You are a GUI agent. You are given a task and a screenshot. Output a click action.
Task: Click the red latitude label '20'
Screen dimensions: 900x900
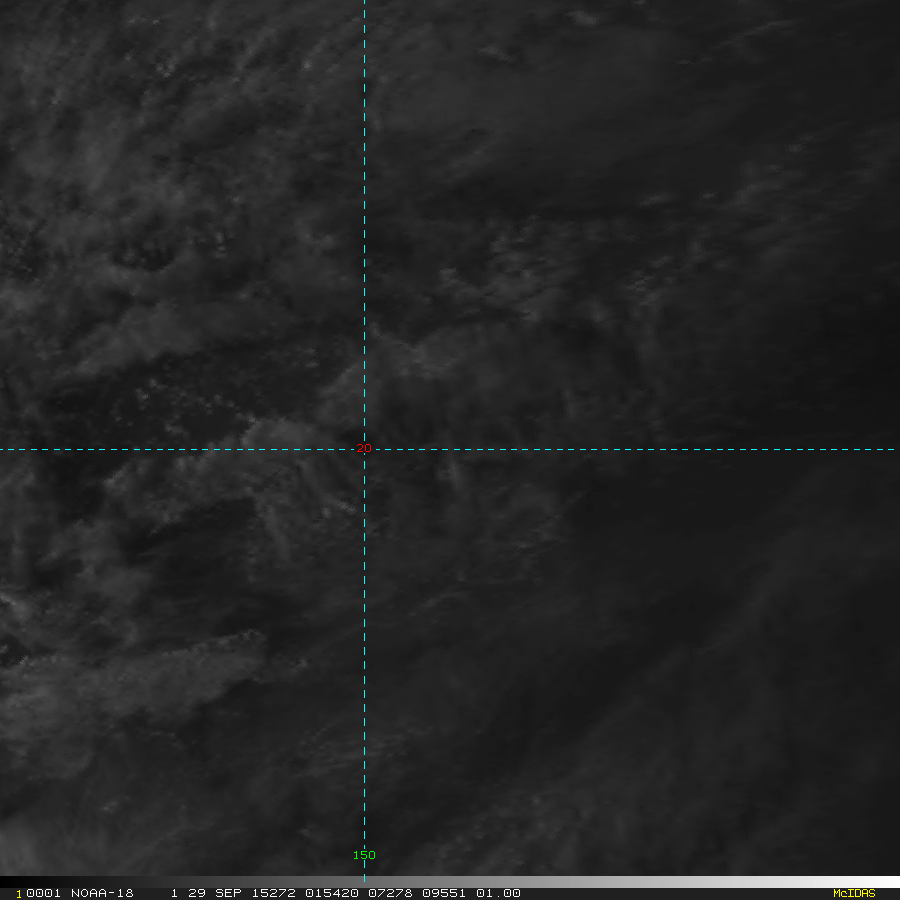[364, 448]
